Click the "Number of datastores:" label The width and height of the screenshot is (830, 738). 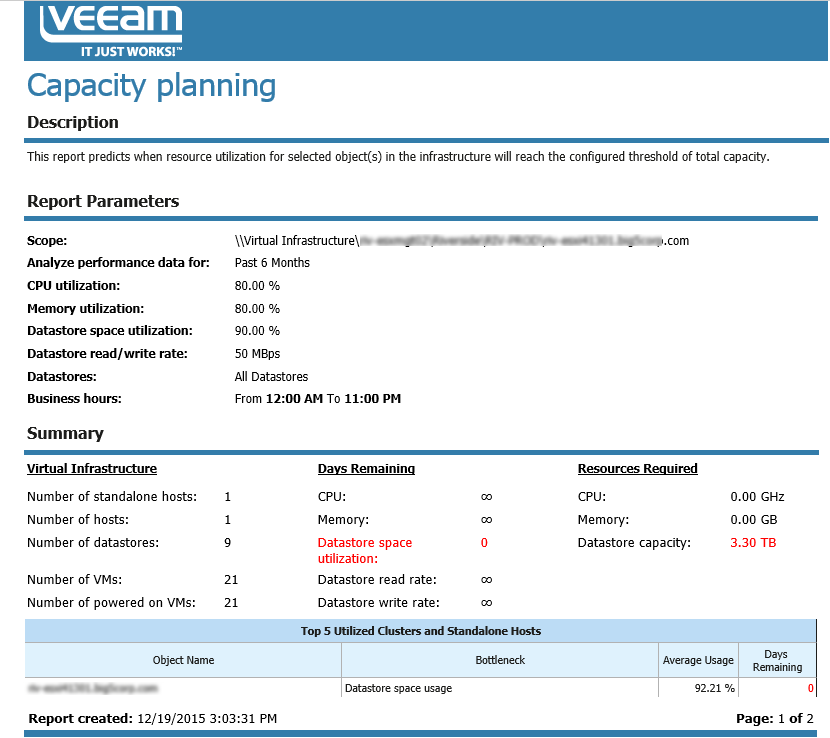click(x=93, y=543)
